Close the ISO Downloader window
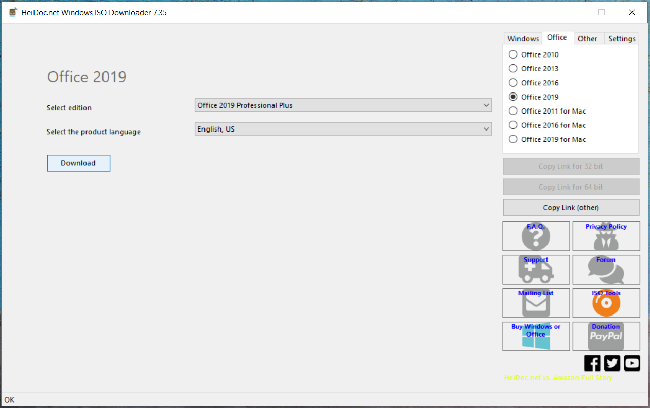 (632, 12)
